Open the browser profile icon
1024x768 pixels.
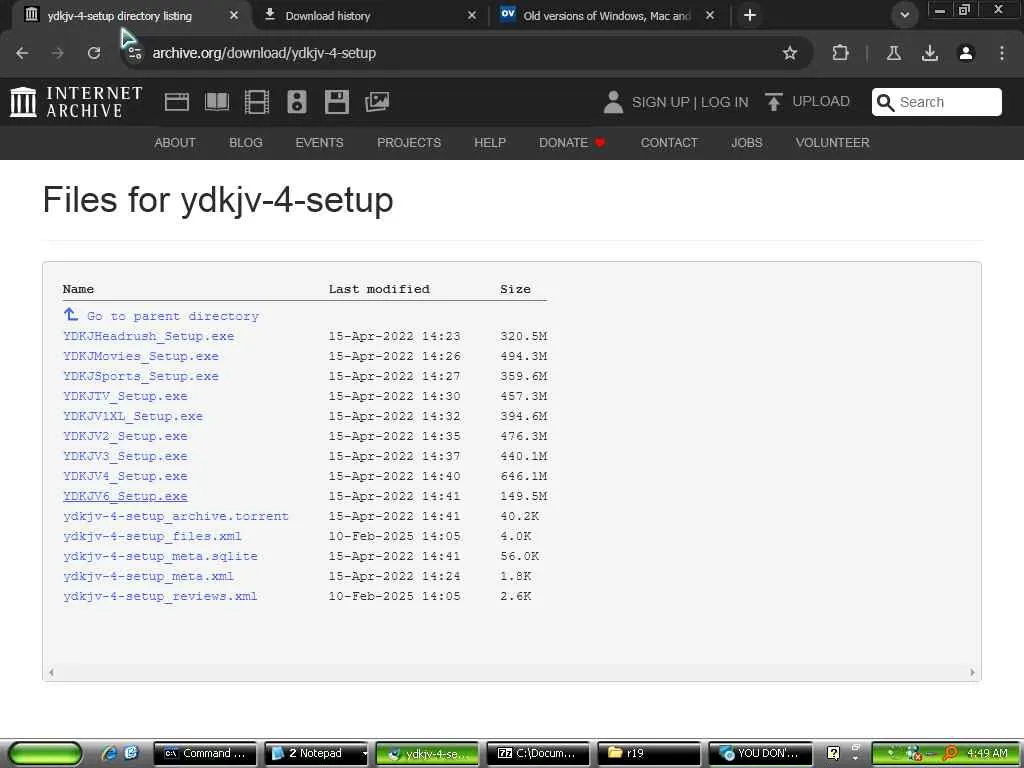[x=966, y=53]
